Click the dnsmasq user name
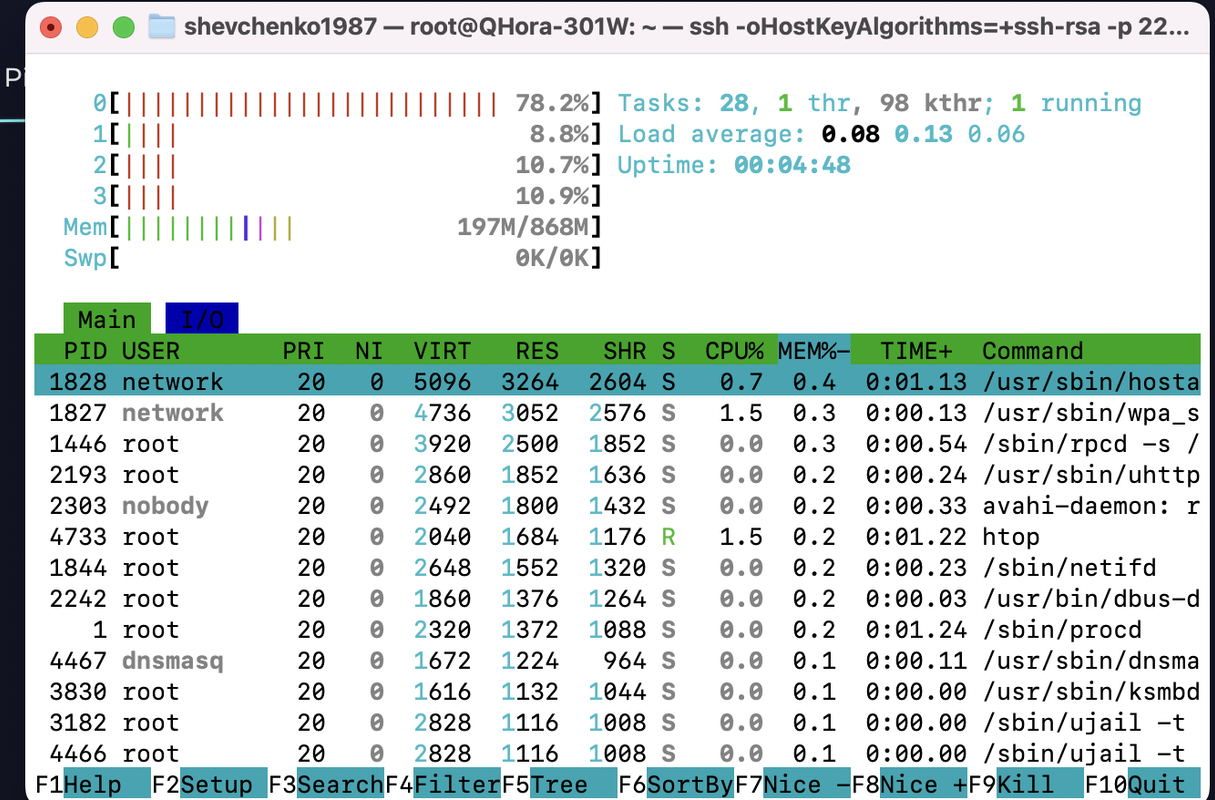The image size is (1215, 800). pyautogui.click(x=172, y=660)
